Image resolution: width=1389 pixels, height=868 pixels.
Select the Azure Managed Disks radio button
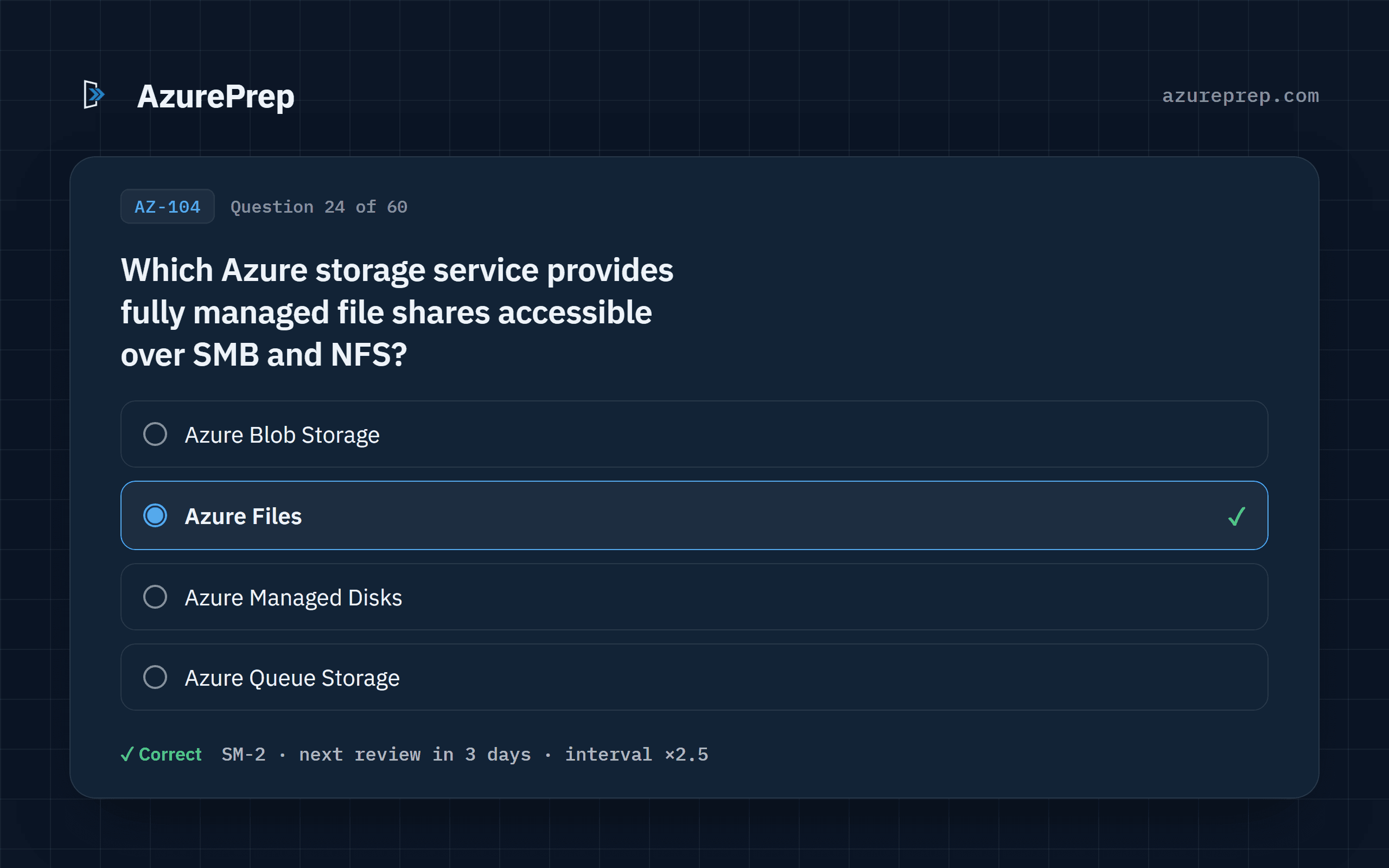click(x=155, y=597)
